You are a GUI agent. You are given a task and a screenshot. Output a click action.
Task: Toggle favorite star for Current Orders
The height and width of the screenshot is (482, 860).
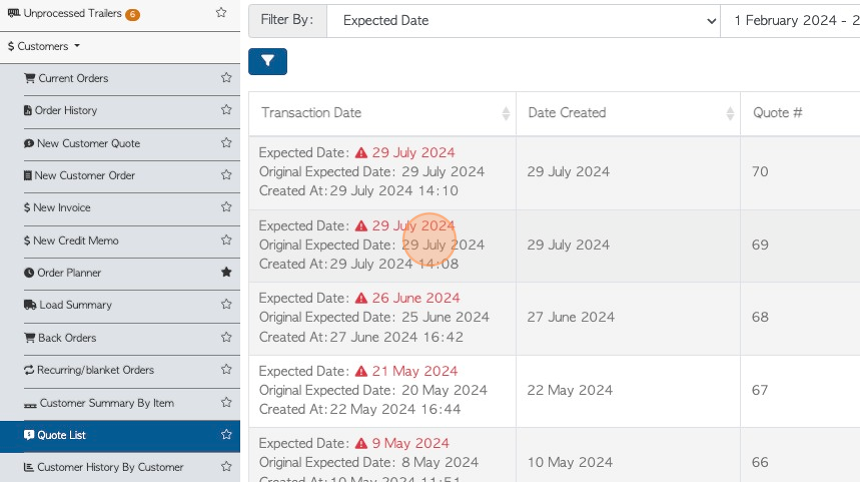pos(226,78)
